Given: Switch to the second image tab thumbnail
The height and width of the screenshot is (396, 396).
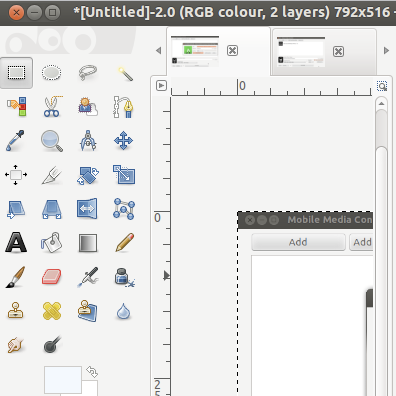Looking at the screenshot, I should tap(301, 52).
